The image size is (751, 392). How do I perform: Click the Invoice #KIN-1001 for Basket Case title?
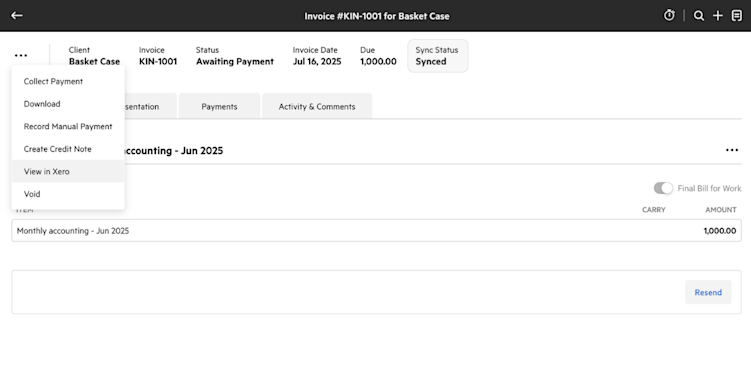pos(377,16)
